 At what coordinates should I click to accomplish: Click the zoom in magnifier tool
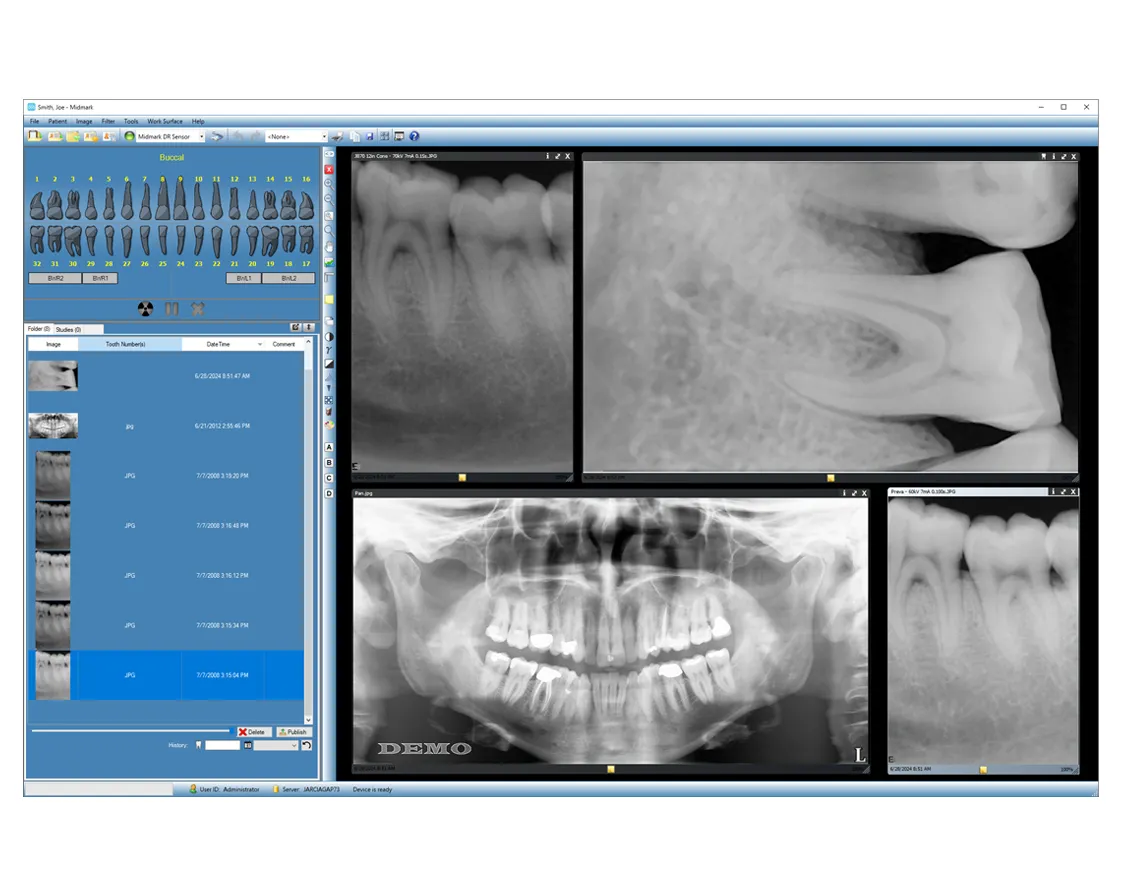[329, 185]
